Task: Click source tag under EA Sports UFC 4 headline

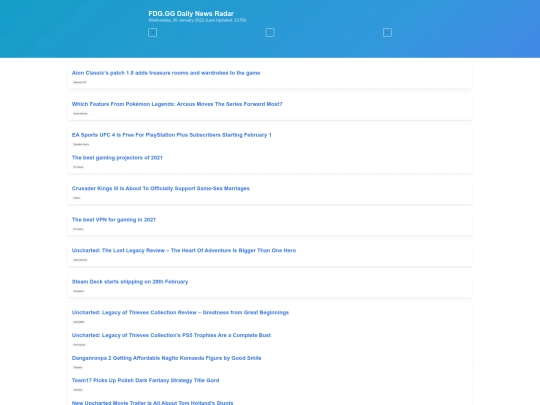Action: (81, 144)
